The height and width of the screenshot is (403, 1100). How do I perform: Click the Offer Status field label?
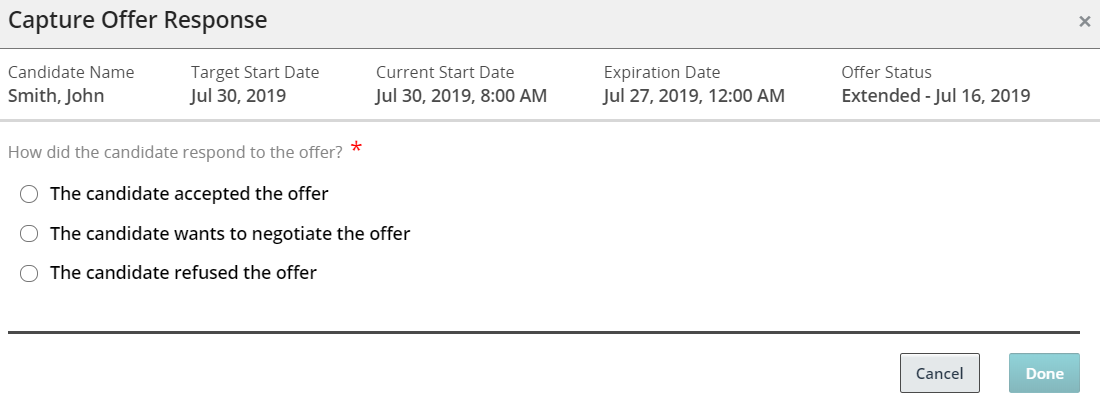886,72
